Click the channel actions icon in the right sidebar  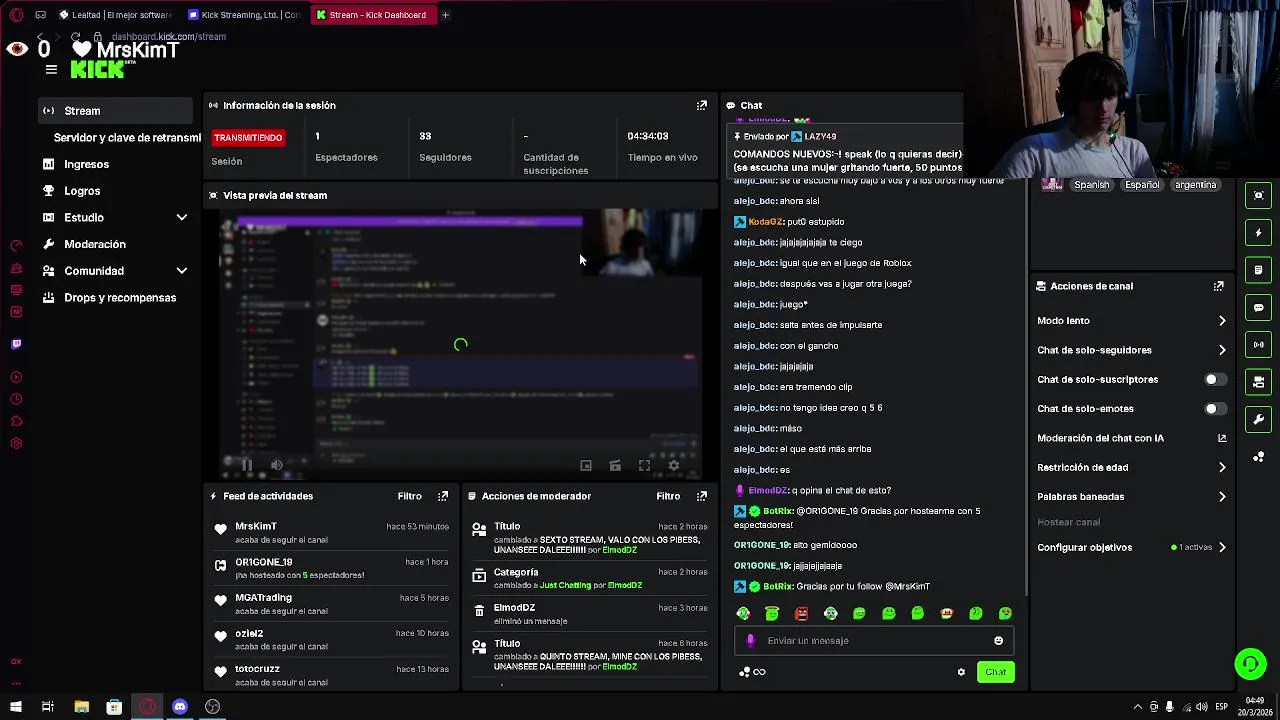[x=1259, y=382]
